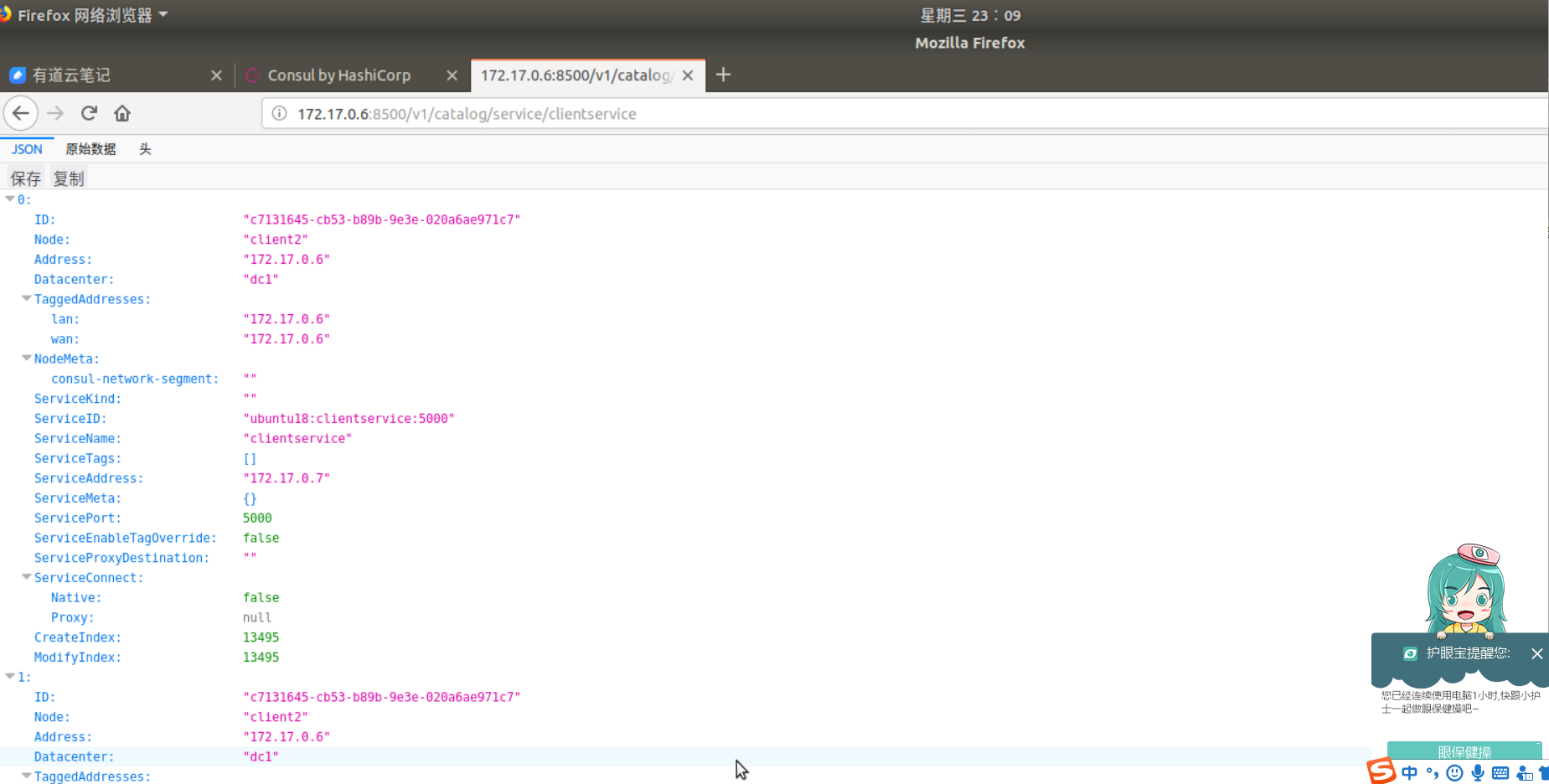Image resolution: width=1549 pixels, height=784 pixels.
Task: Click the Proxy value null
Action: (x=257, y=617)
